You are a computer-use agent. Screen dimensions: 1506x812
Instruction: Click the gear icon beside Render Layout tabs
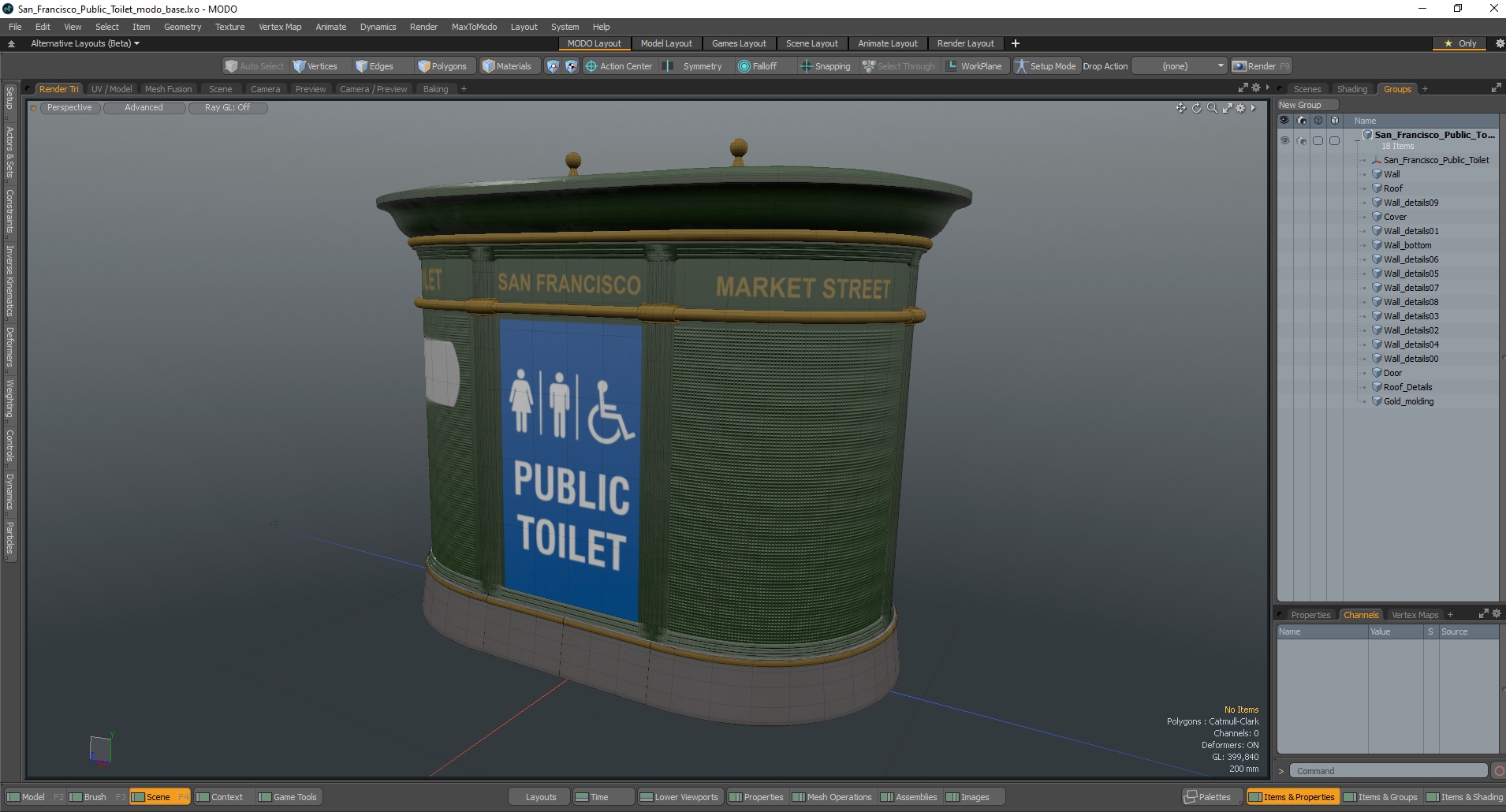point(1500,43)
